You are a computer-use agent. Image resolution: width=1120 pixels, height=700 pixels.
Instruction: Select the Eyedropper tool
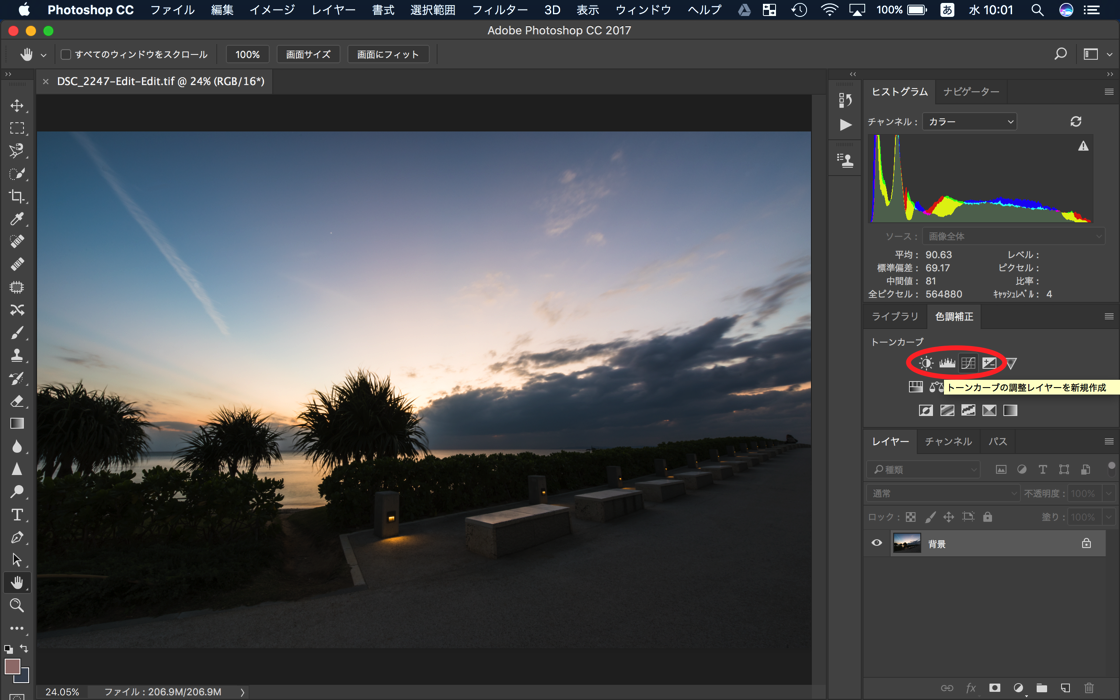[x=17, y=219]
